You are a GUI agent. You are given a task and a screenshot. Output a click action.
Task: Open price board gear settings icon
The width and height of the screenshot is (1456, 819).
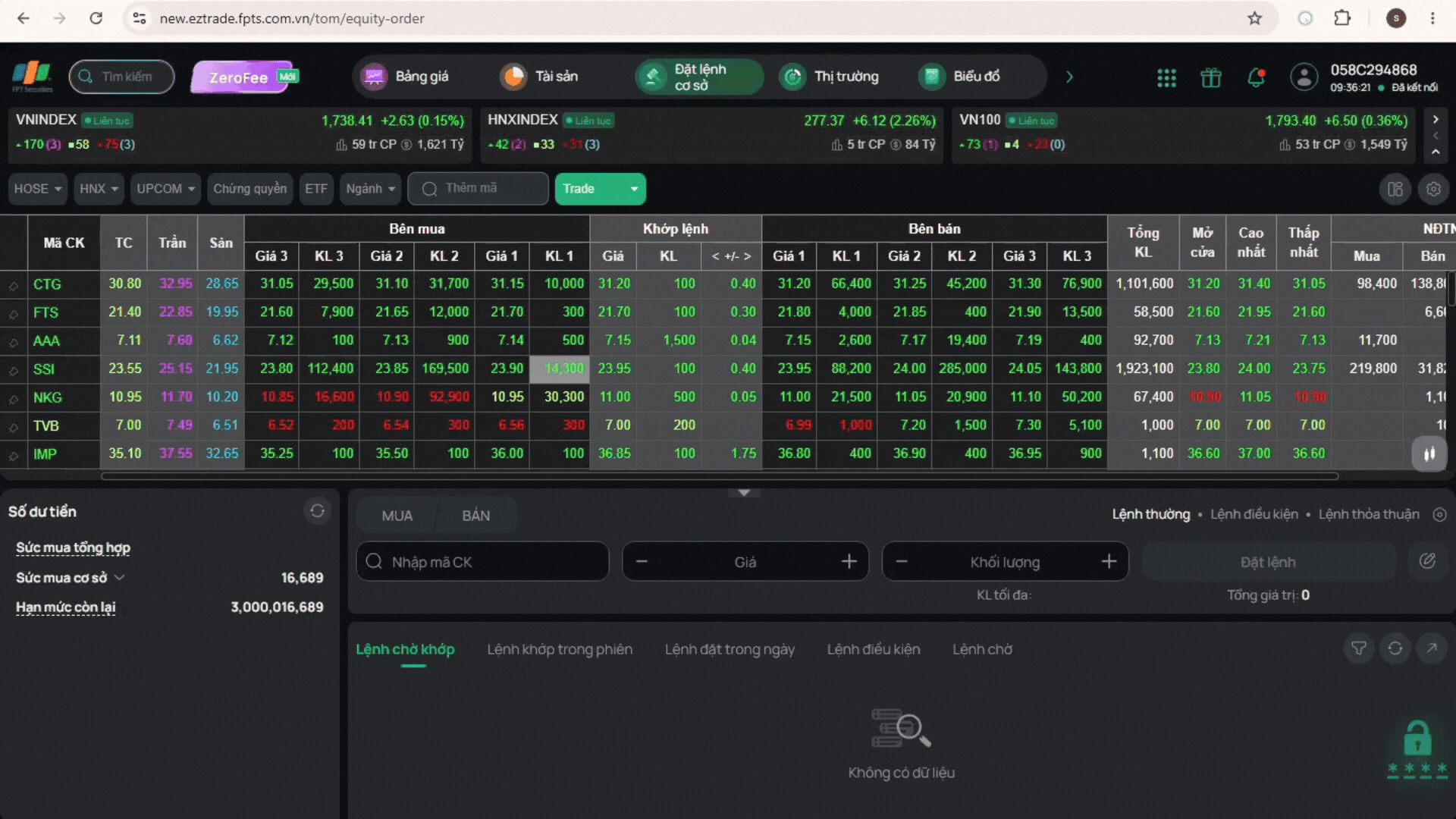[x=1433, y=189]
